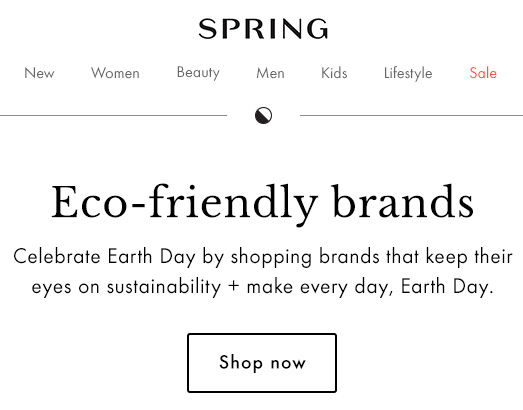Click "shopping brands" in the description
The width and height of the screenshot is (523, 410).
coord(305,257)
